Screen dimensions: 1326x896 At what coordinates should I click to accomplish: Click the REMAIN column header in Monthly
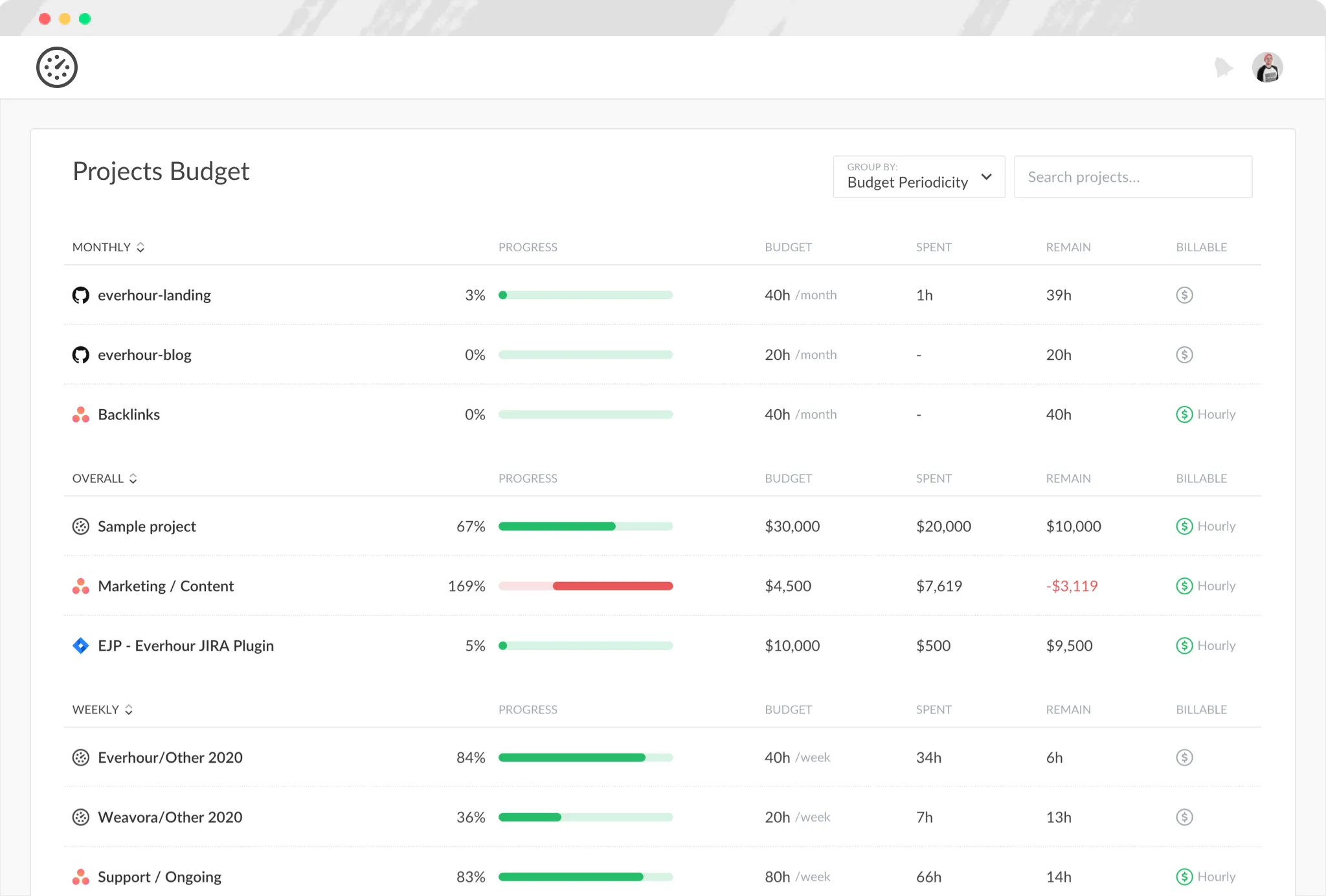[1068, 247]
